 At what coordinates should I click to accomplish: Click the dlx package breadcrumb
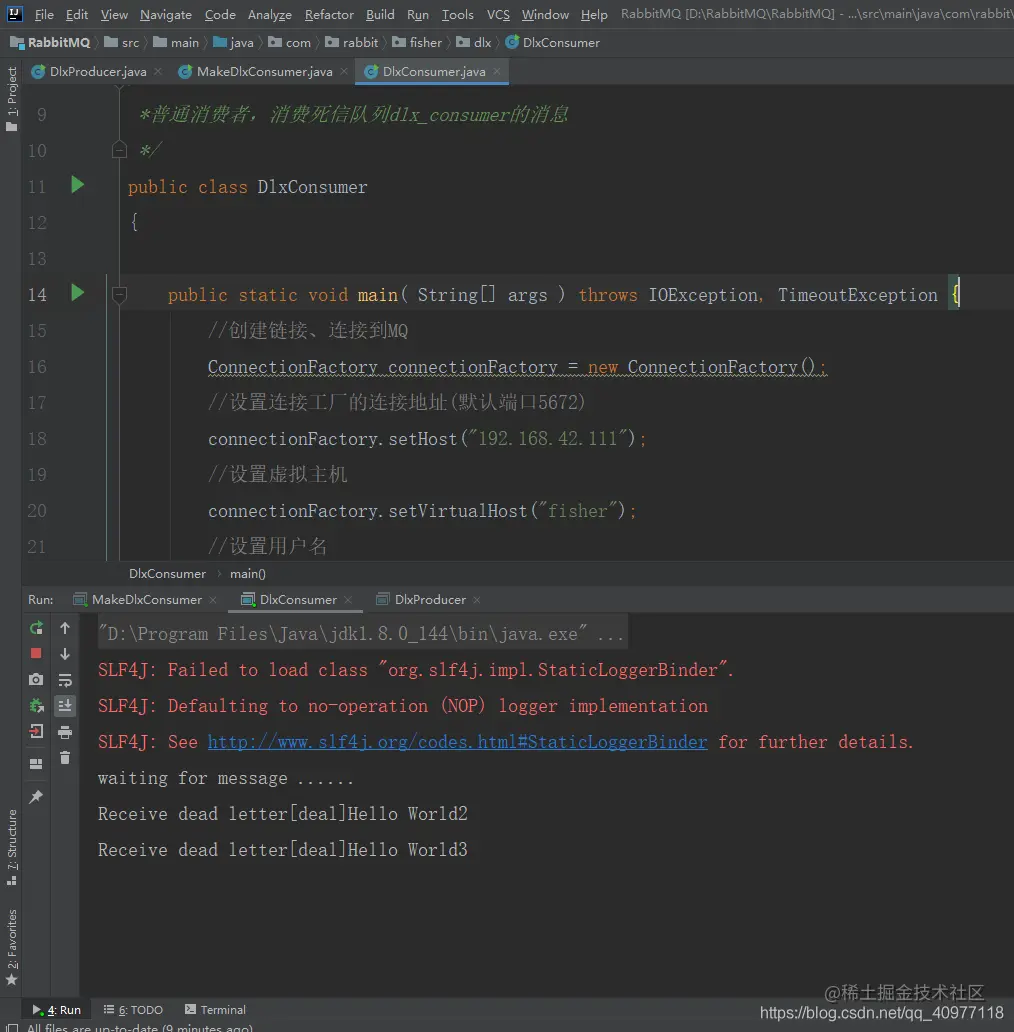point(474,42)
